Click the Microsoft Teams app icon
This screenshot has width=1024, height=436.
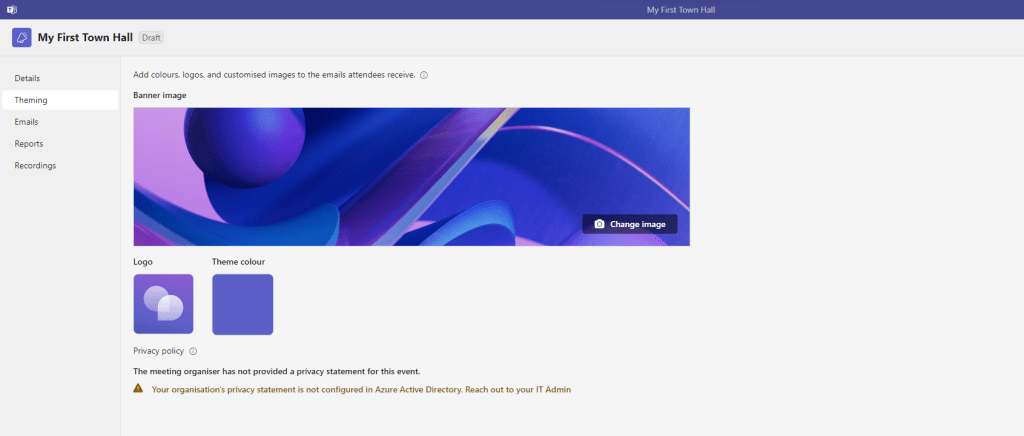[x=12, y=9]
